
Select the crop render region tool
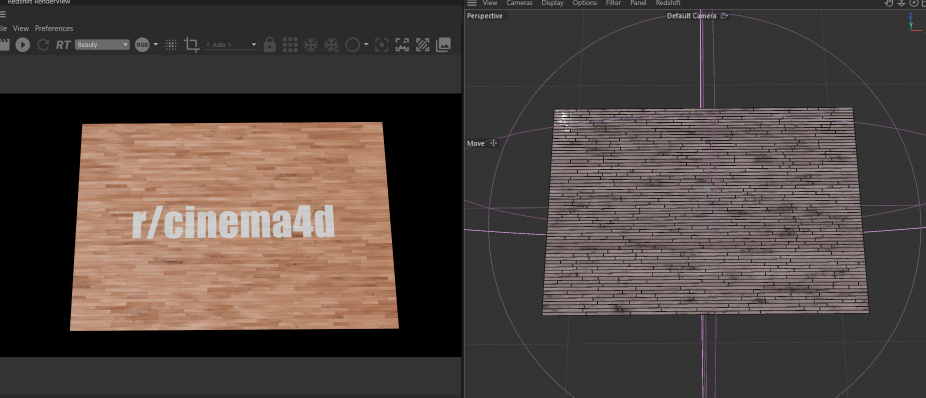pos(191,45)
